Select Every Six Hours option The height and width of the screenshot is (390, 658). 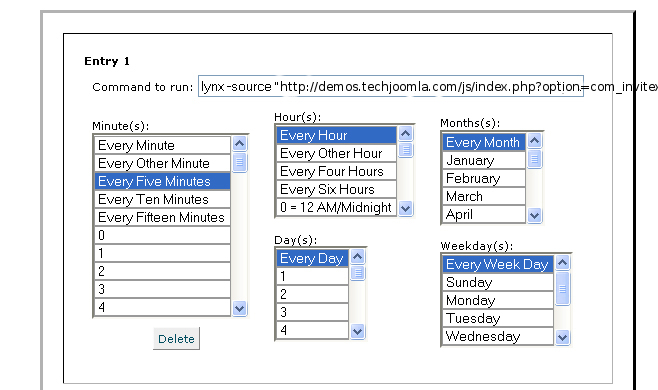[x=336, y=189]
